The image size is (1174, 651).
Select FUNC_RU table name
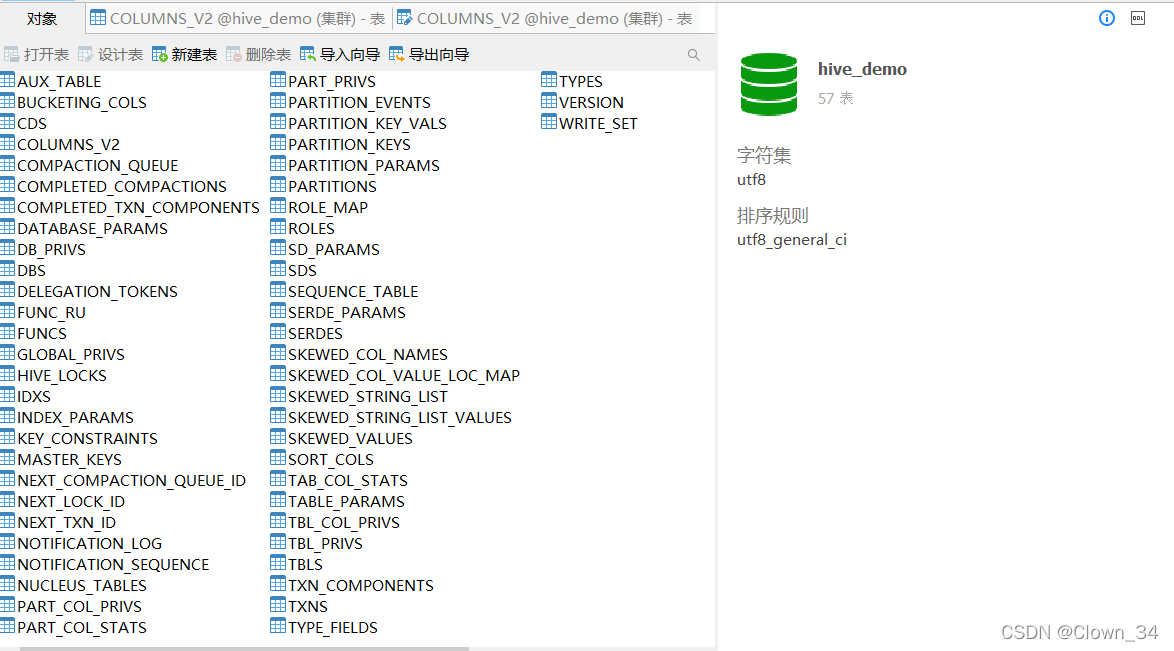[x=52, y=312]
